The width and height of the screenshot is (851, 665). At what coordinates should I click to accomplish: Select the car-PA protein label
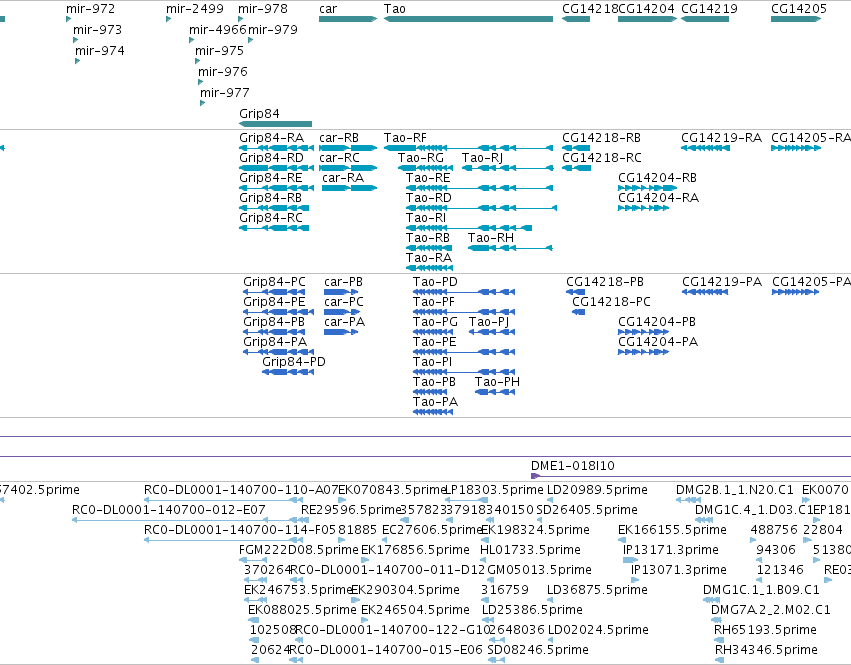coord(345,322)
